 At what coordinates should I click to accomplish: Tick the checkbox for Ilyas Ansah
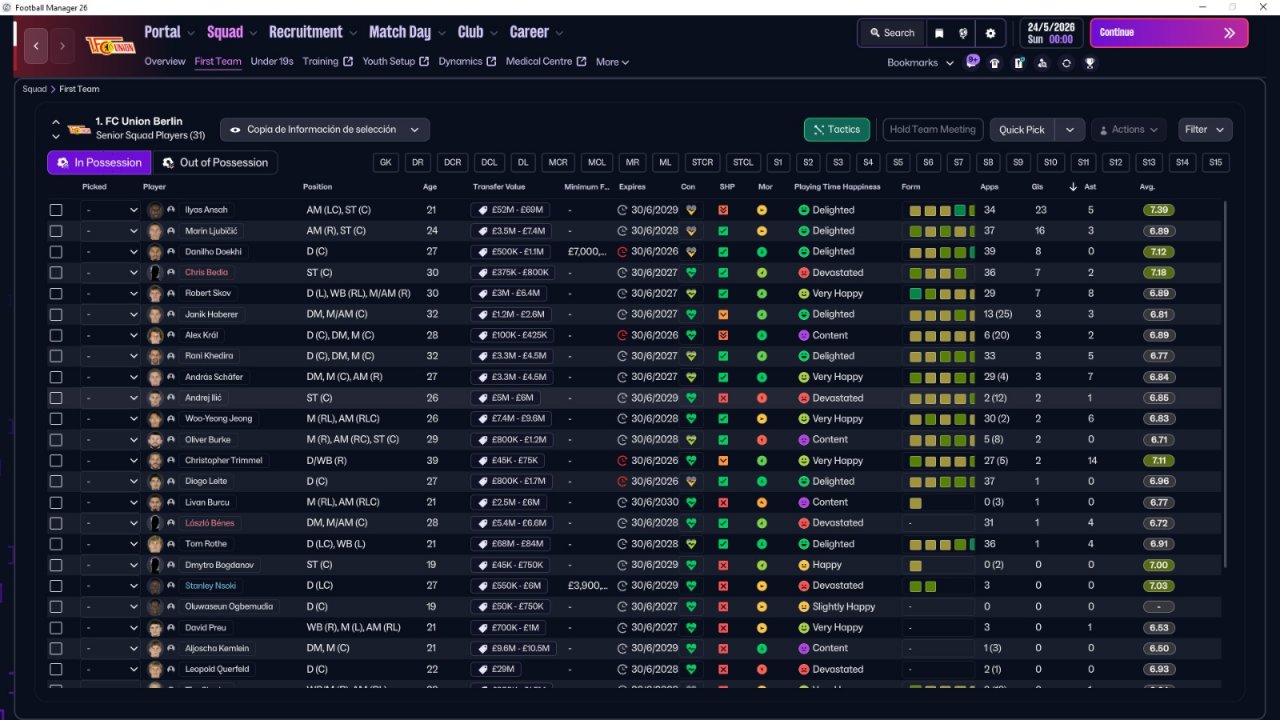pos(56,210)
